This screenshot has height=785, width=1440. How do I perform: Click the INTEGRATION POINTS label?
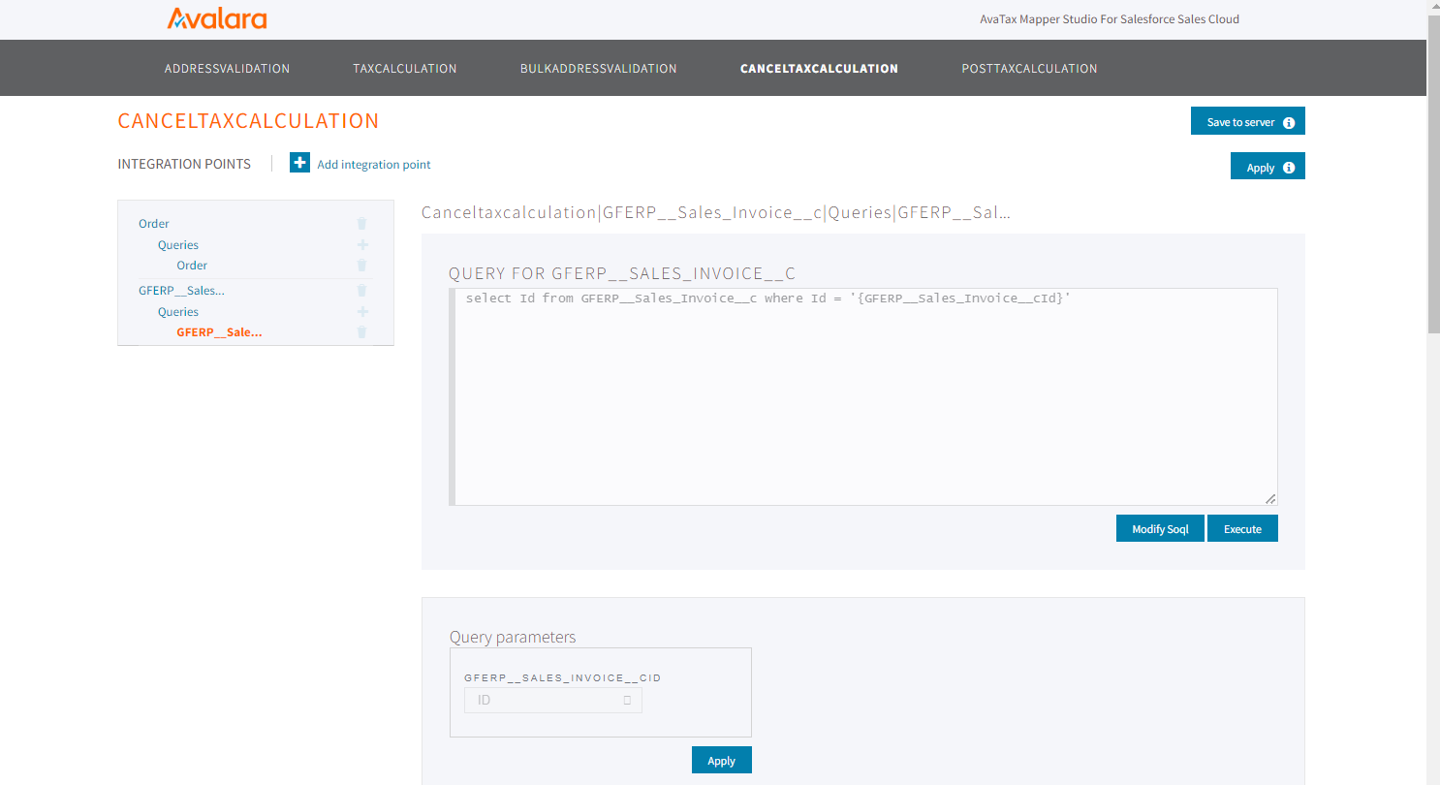(x=184, y=164)
